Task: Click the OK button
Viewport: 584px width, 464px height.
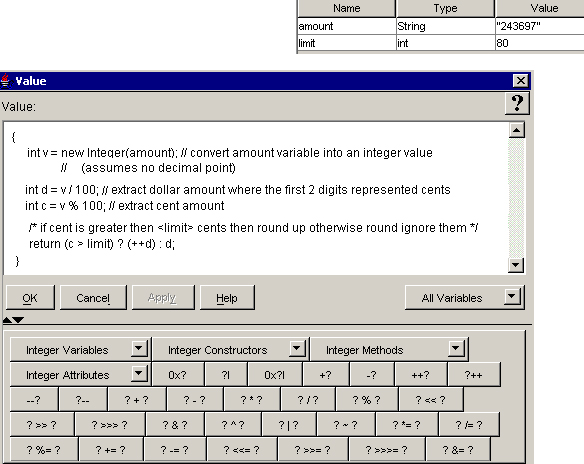Action: tap(30, 298)
